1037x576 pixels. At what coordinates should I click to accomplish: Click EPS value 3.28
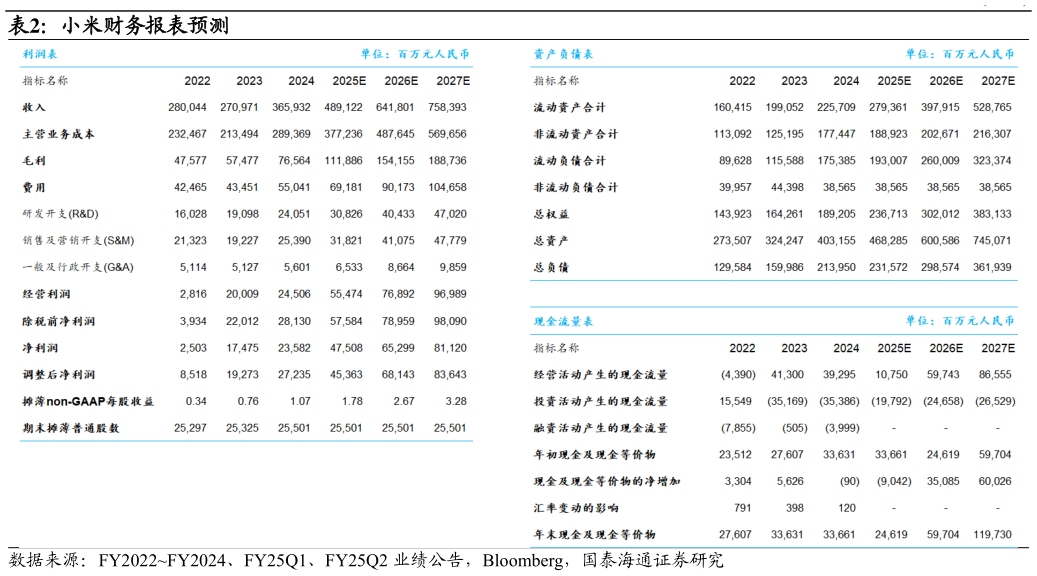coord(456,401)
